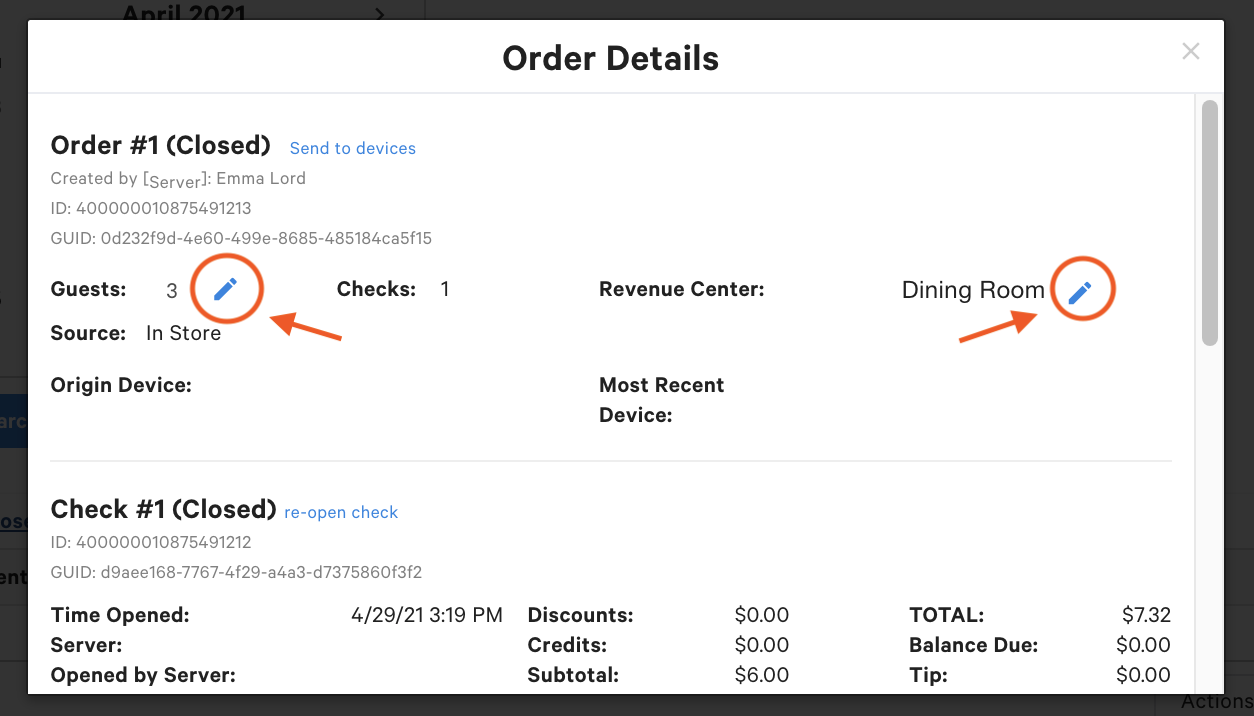The height and width of the screenshot is (716, 1254).
Task: Select the 'Order #1 (Closed)' heading
Action: (x=160, y=146)
